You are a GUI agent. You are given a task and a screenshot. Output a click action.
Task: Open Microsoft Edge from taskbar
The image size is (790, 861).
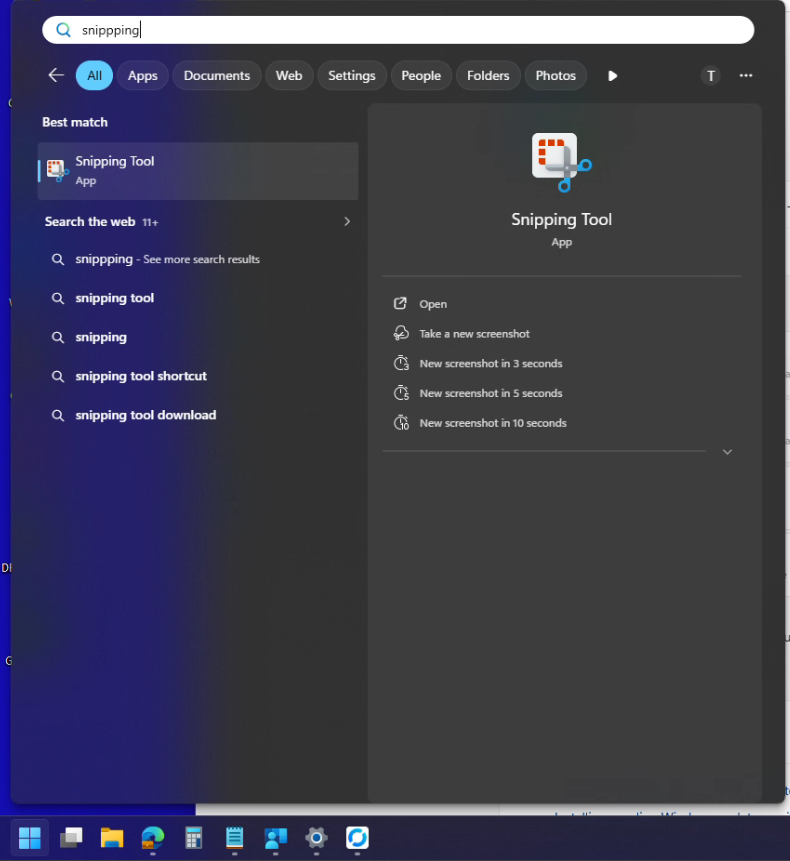[x=153, y=837]
